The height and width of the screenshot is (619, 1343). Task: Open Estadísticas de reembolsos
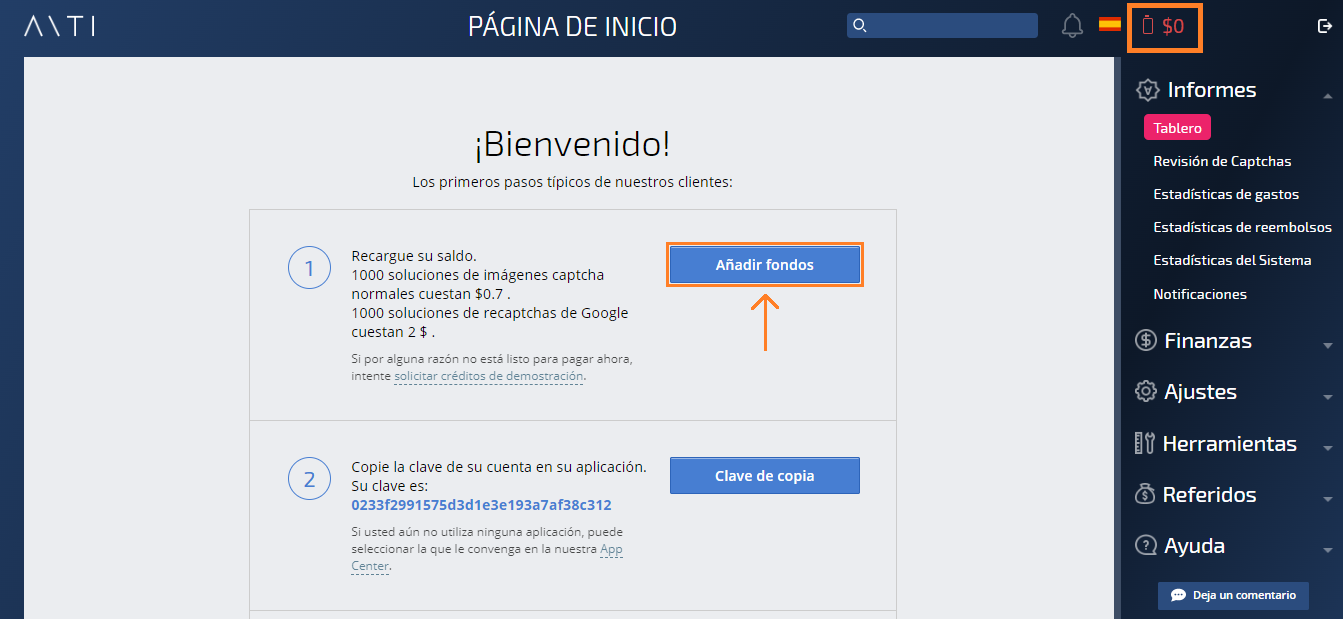point(1242,227)
